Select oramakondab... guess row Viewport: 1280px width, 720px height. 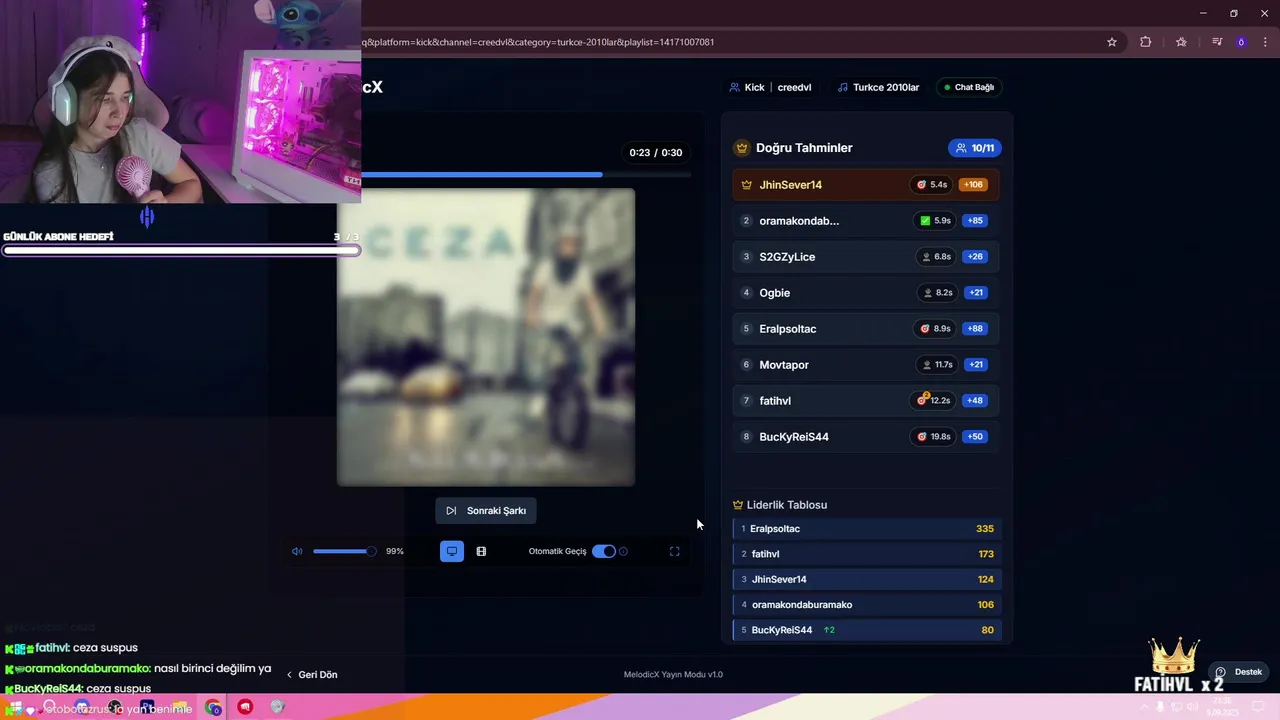(x=866, y=220)
